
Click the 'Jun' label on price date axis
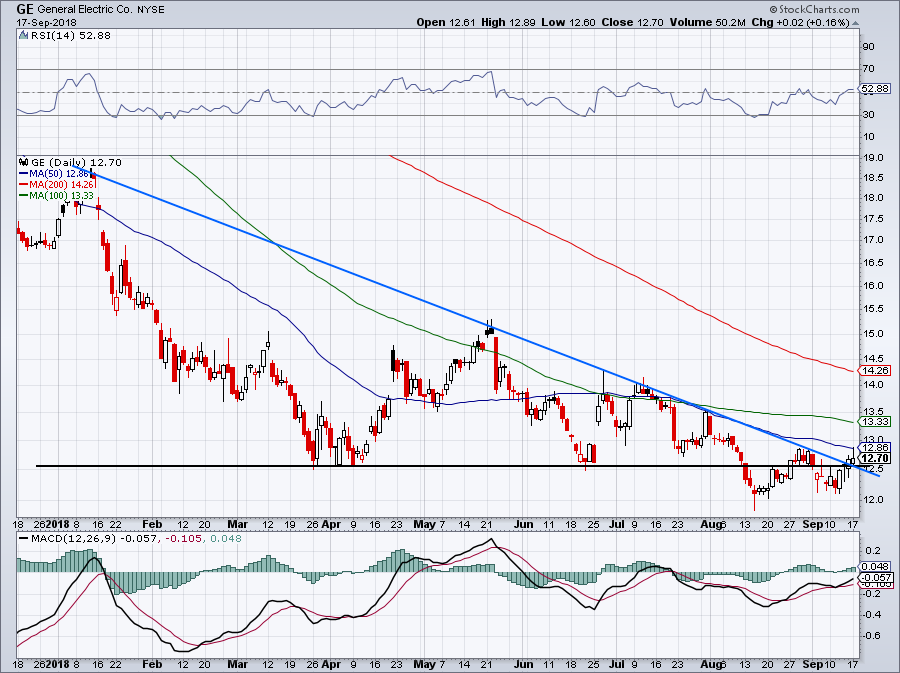tap(523, 524)
